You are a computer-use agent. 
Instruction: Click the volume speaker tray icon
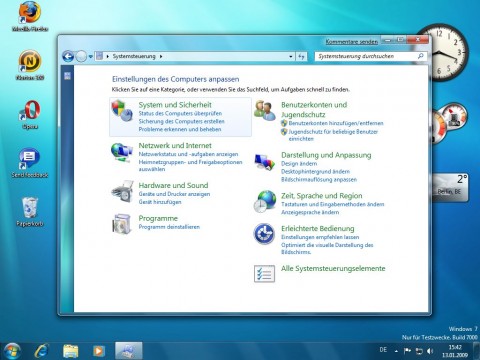point(430,351)
